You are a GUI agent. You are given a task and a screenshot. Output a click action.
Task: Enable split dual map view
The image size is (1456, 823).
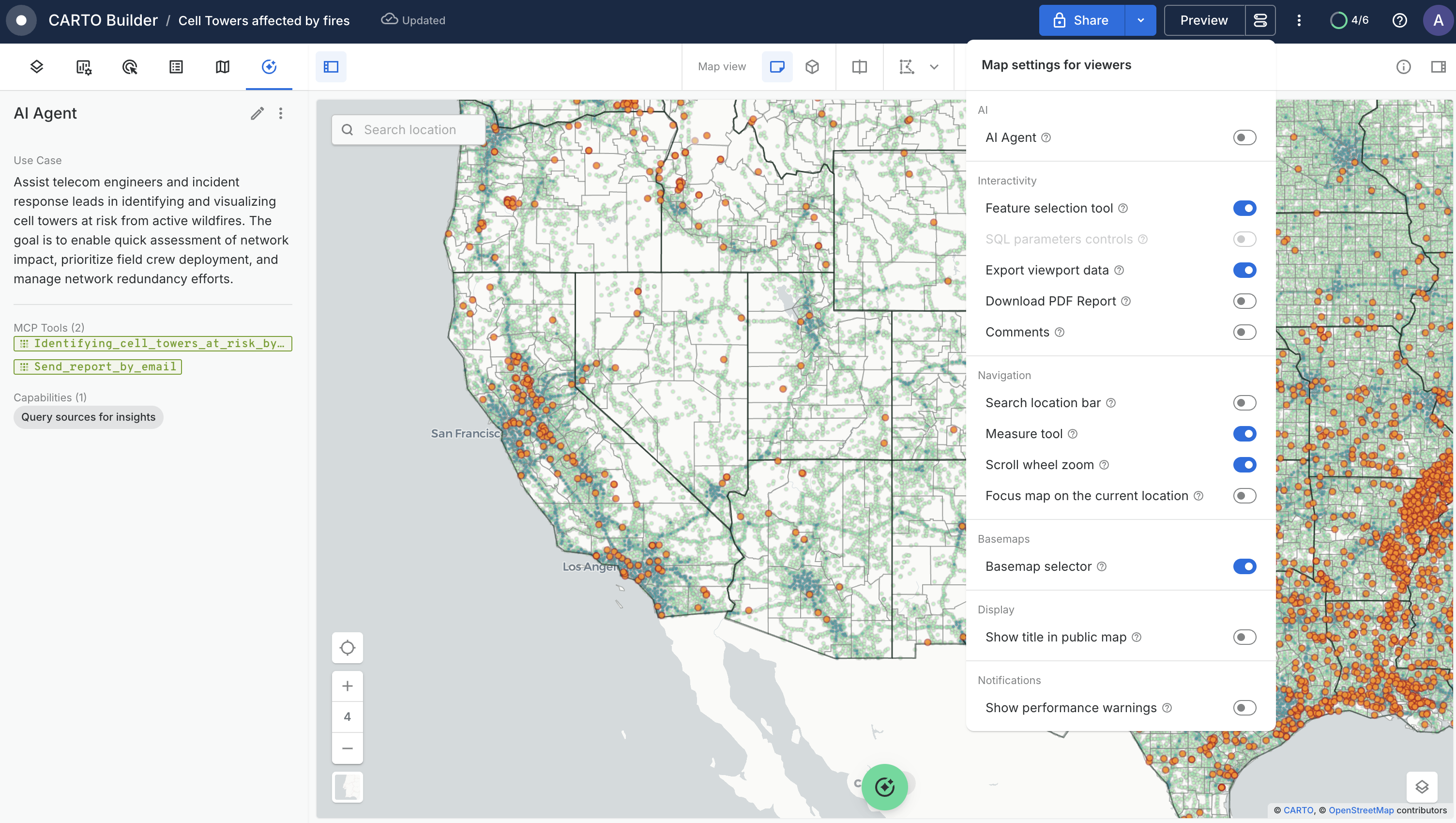coord(859,67)
